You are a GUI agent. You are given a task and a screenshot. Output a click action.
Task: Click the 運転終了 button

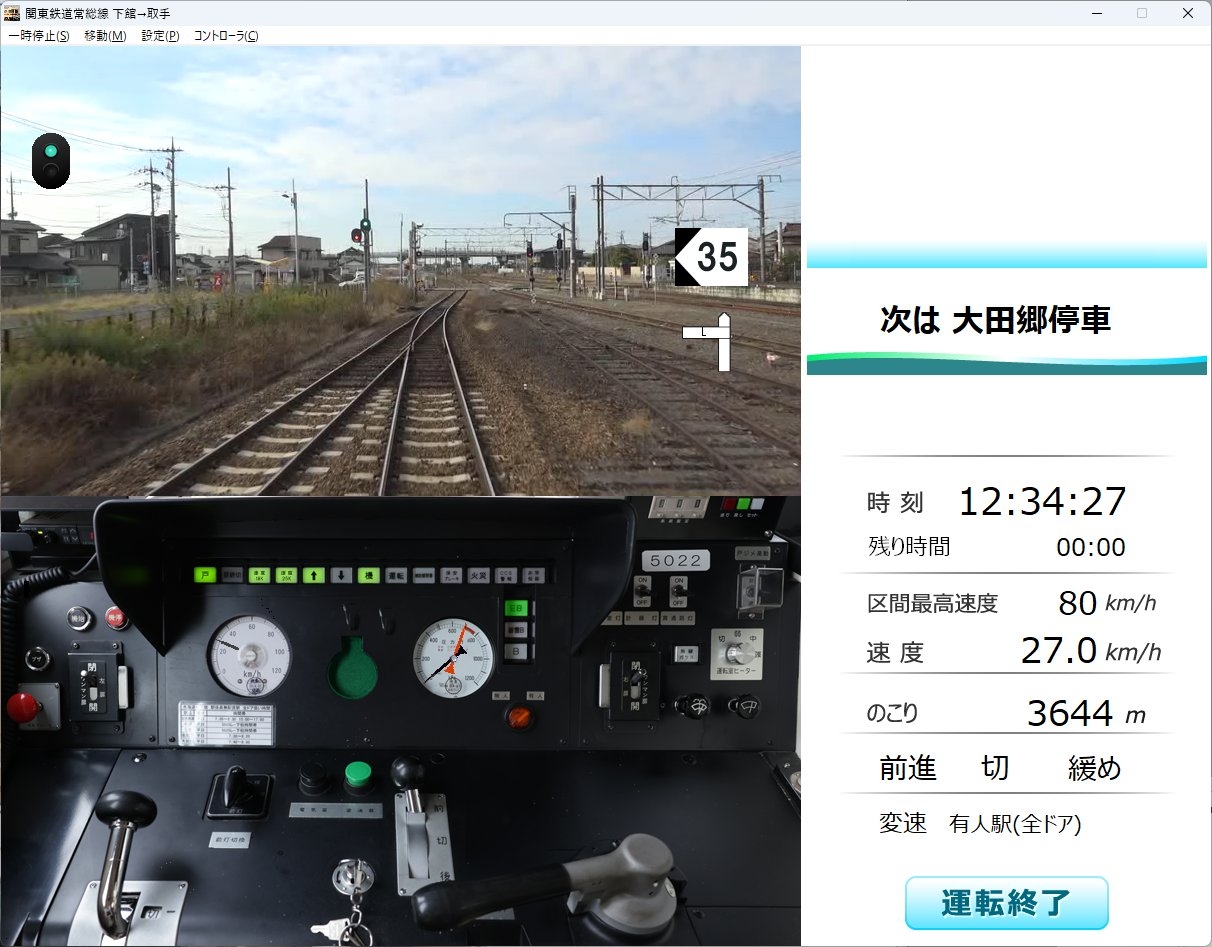[x=1007, y=903]
